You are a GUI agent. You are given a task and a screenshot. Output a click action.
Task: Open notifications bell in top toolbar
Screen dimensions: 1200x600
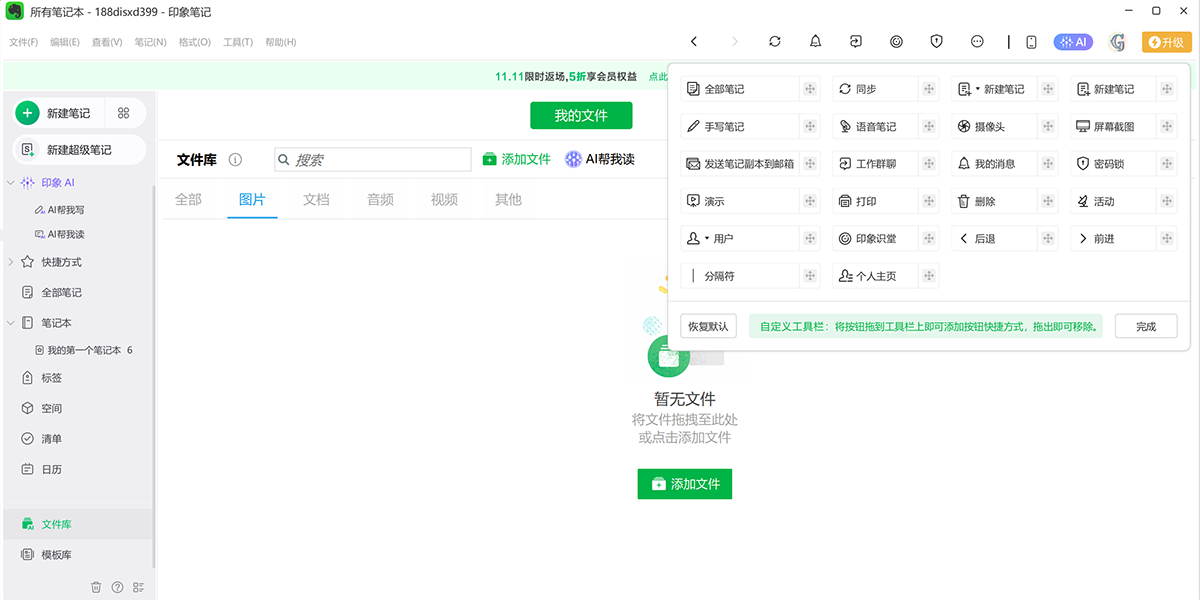pos(815,42)
